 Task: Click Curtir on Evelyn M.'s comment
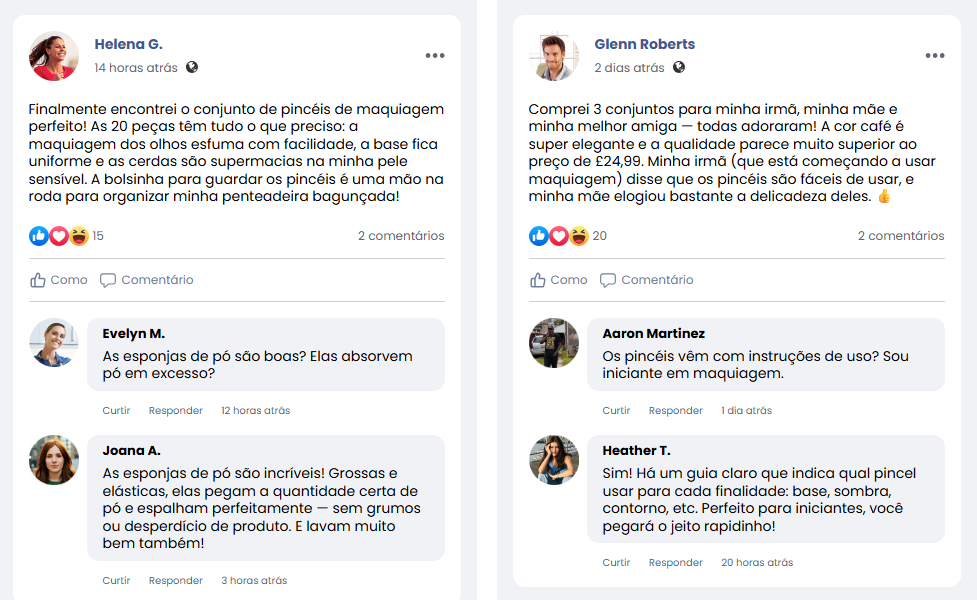(x=116, y=411)
